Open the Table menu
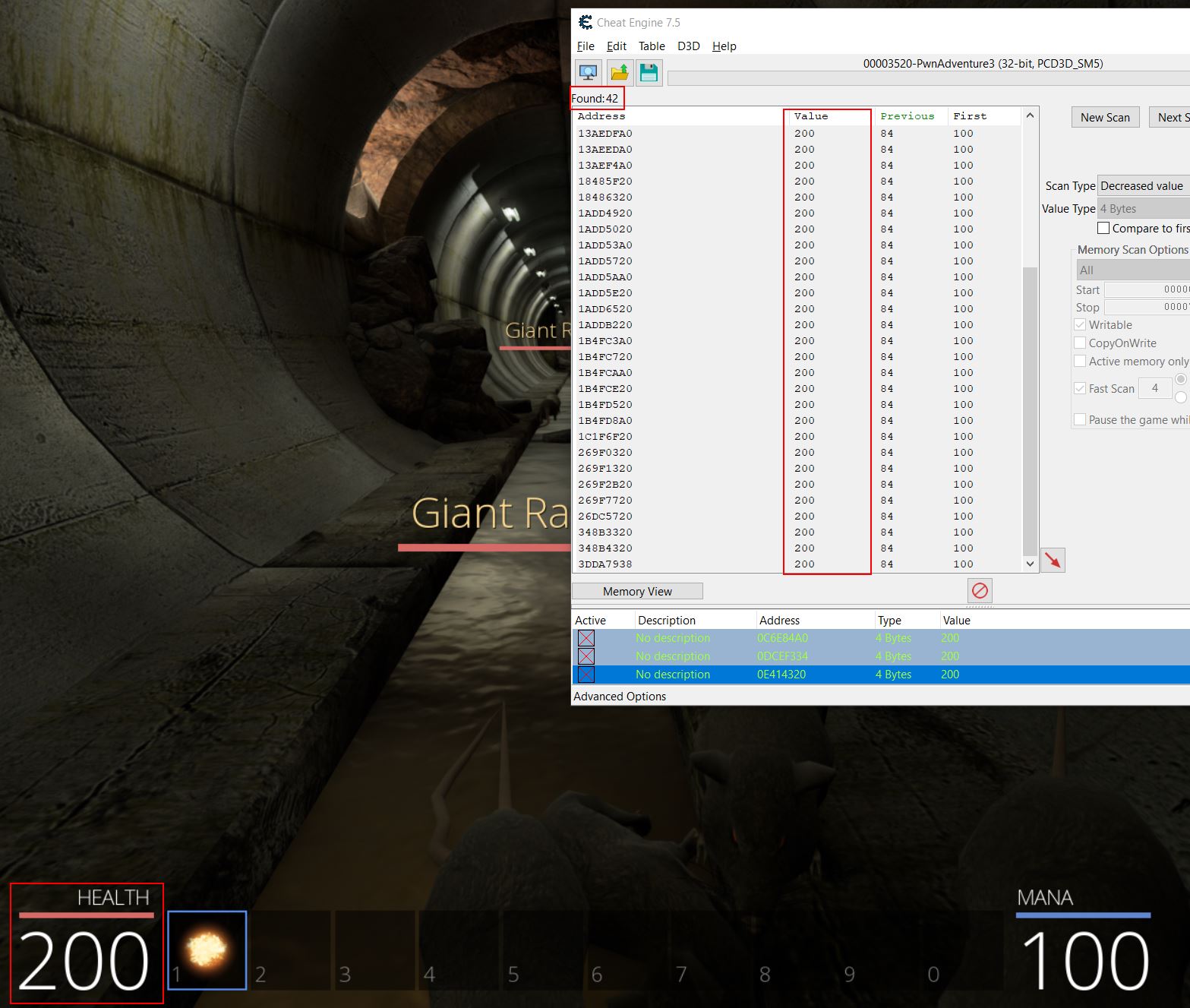 (x=652, y=46)
